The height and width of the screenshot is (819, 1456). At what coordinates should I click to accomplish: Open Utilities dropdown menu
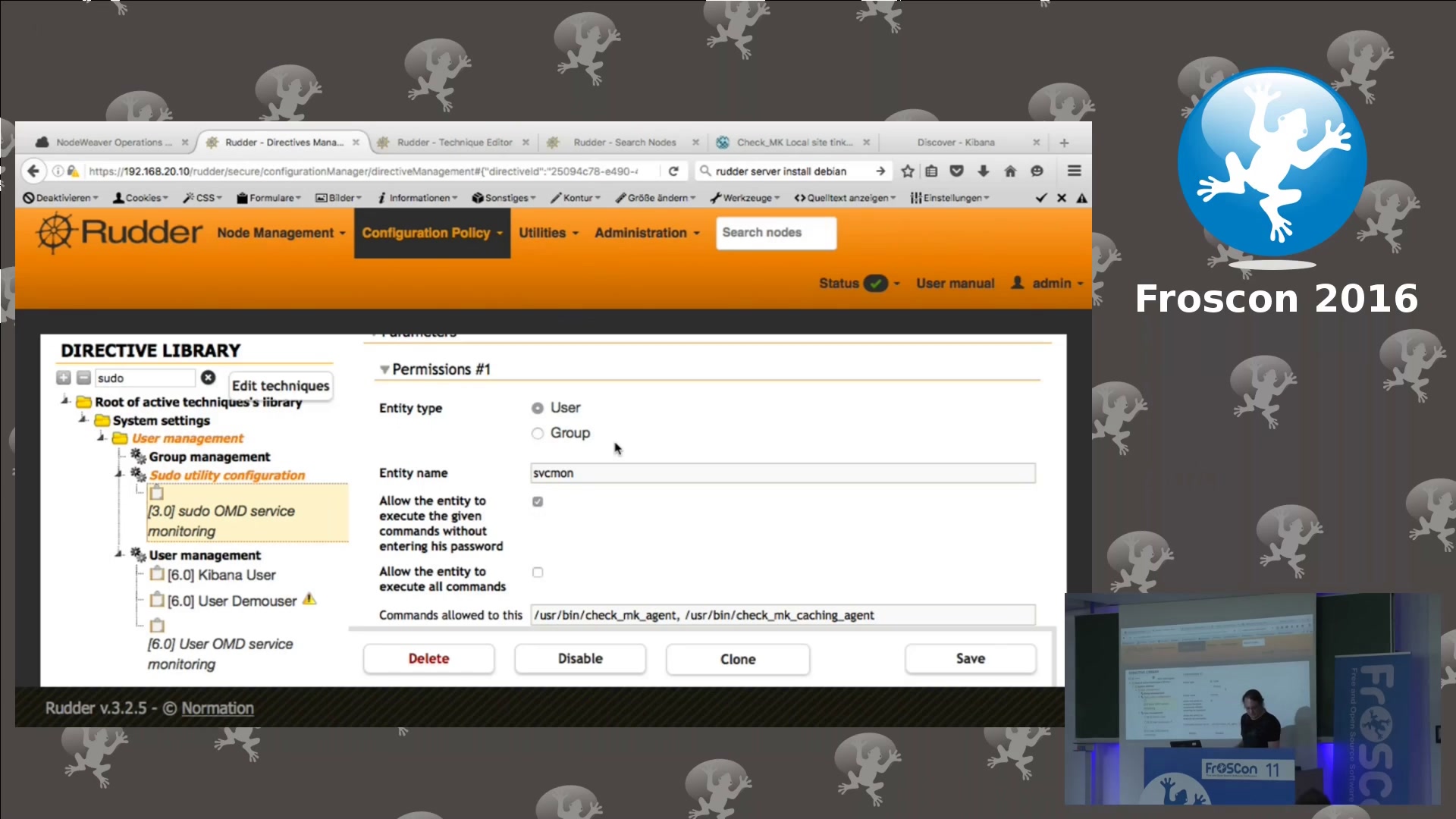pos(549,233)
